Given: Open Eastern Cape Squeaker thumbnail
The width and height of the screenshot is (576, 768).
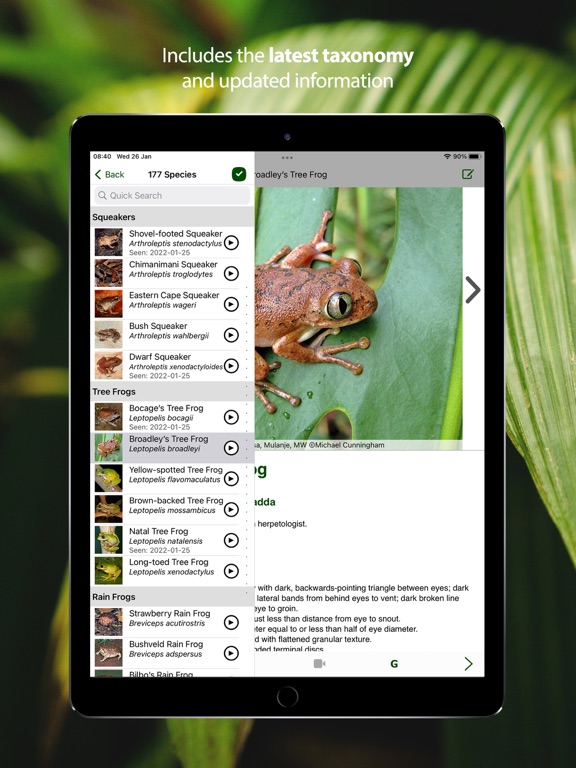Looking at the screenshot, I should 109,304.
